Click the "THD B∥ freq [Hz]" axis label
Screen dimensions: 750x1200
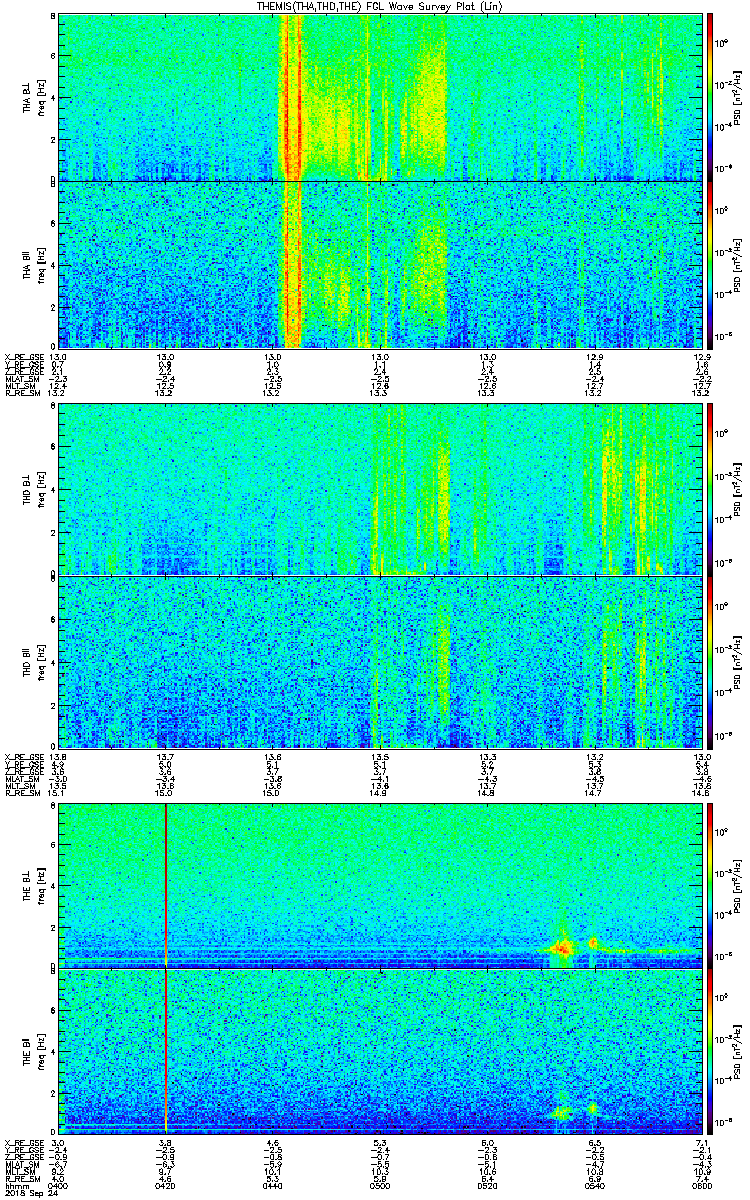tap(32, 662)
